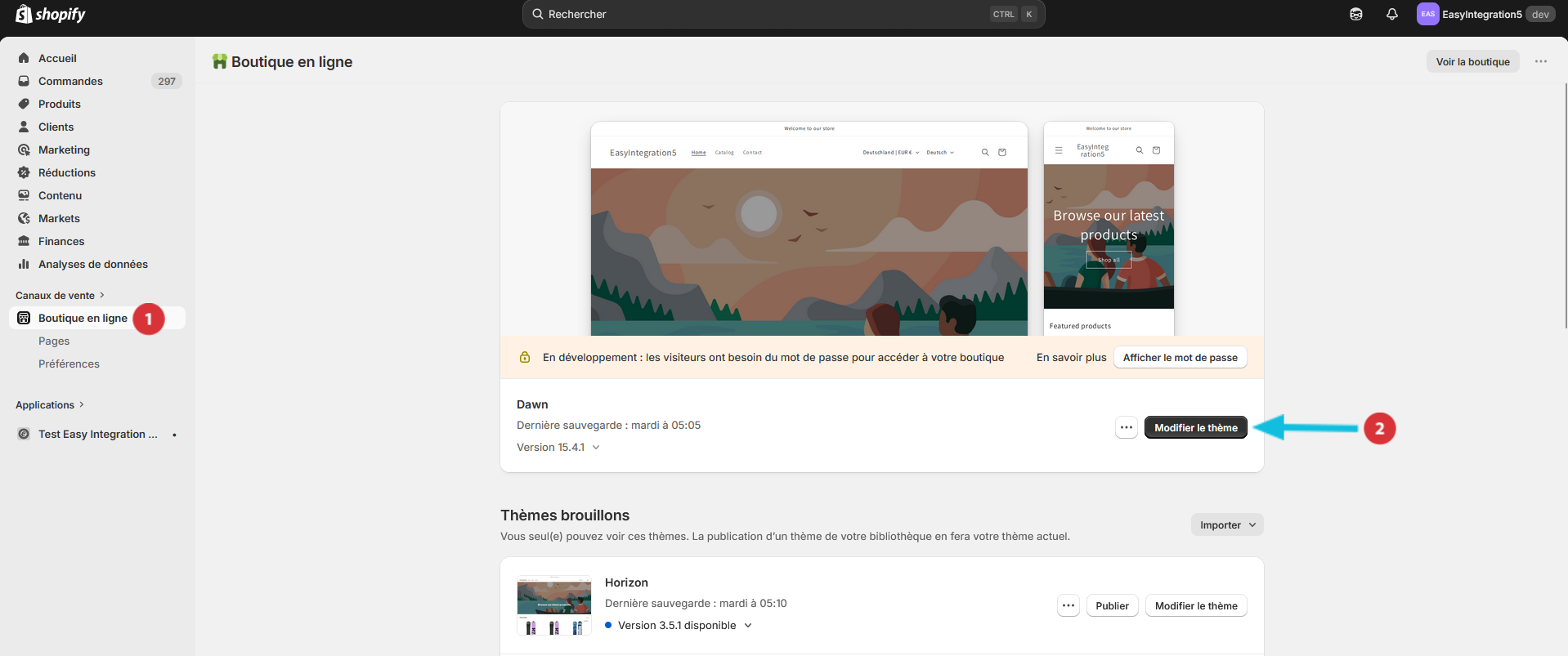Go to Accueil in sidebar
The width and height of the screenshot is (1568, 656).
tap(57, 58)
